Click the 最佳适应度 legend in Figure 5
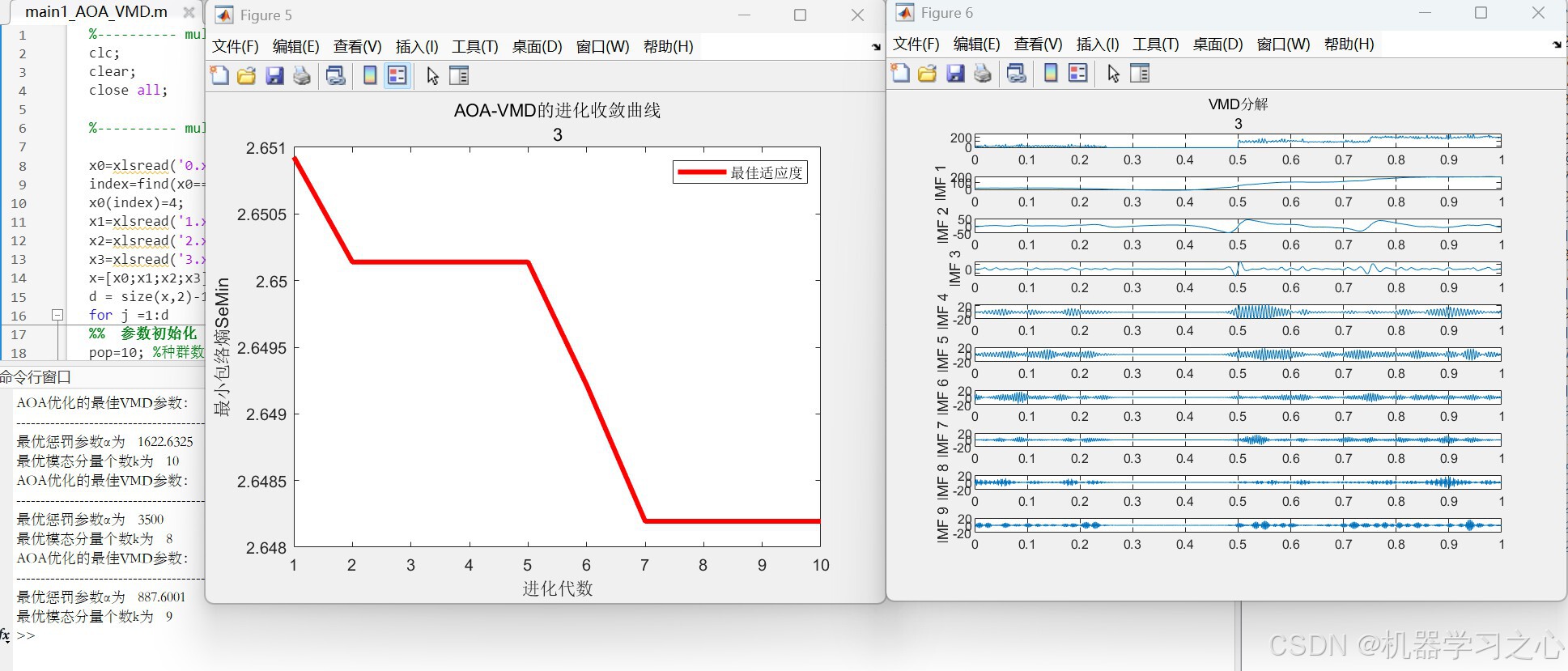This screenshot has width=1568, height=671. 740,172
